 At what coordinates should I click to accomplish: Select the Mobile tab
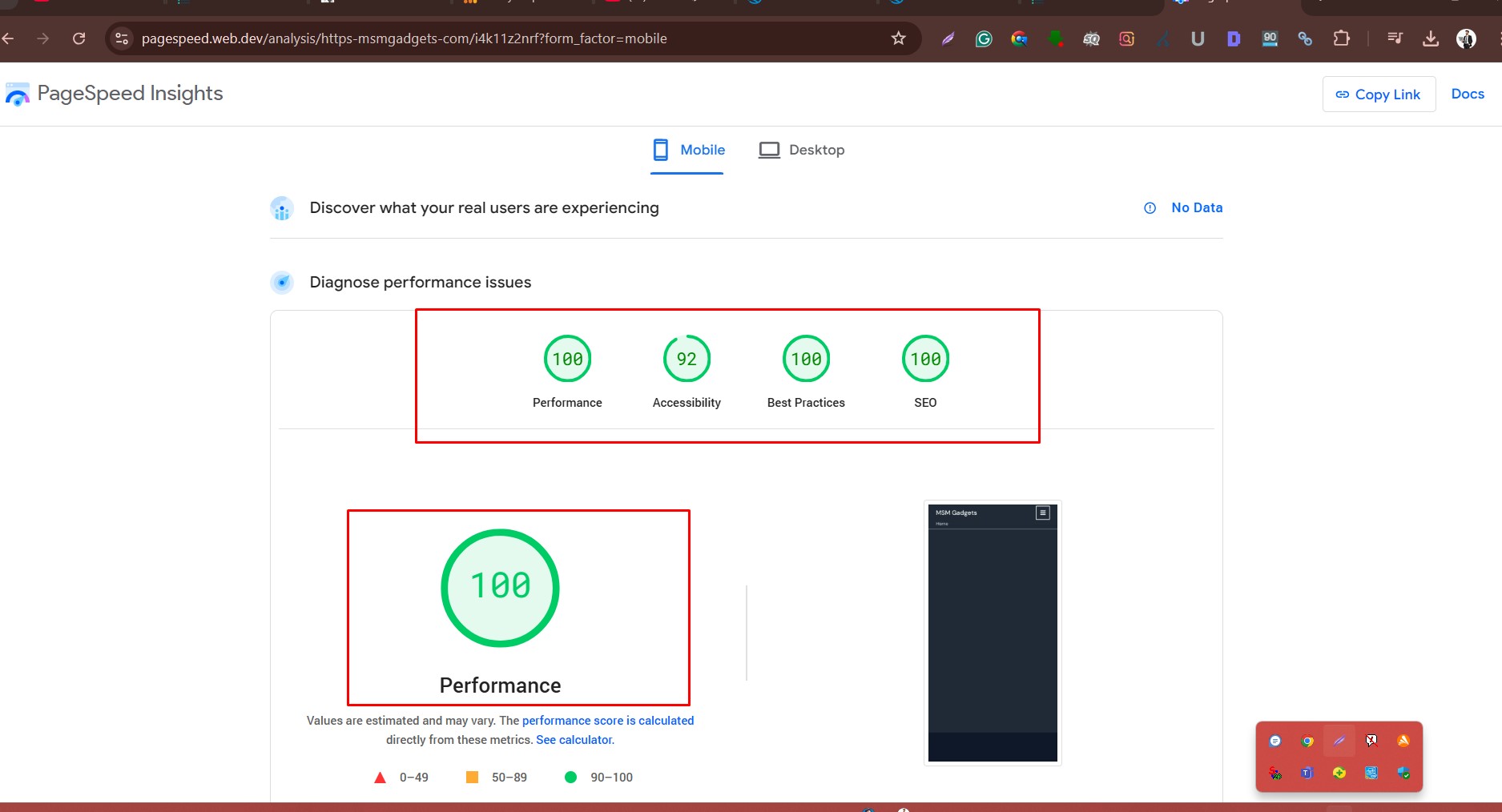(x=688, y=150)
